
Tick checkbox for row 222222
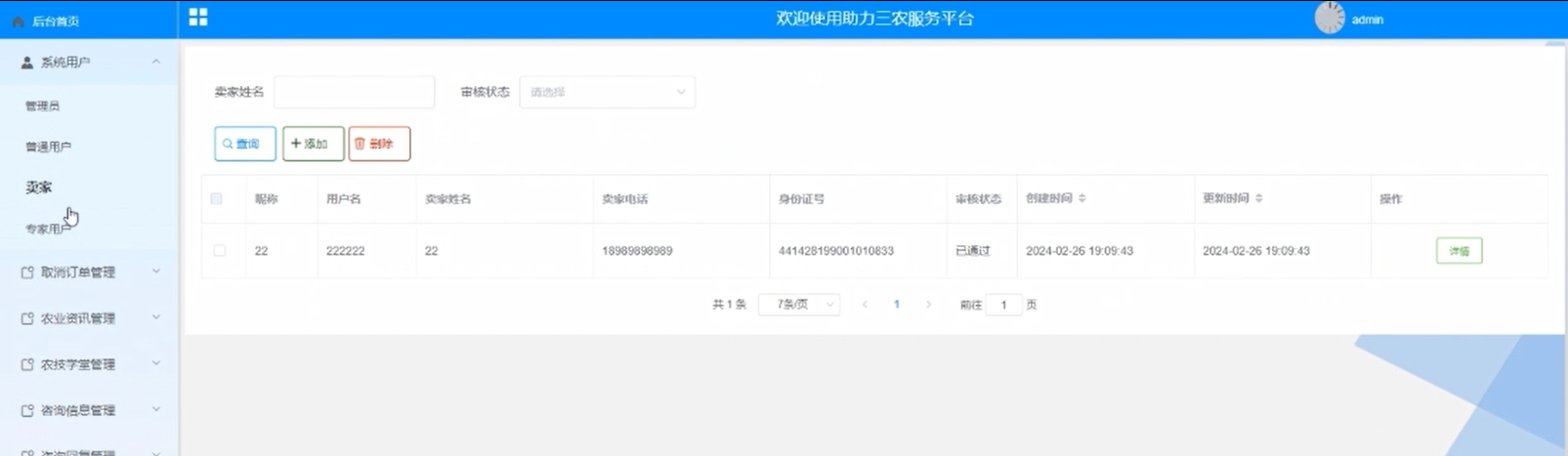(220, 251)
